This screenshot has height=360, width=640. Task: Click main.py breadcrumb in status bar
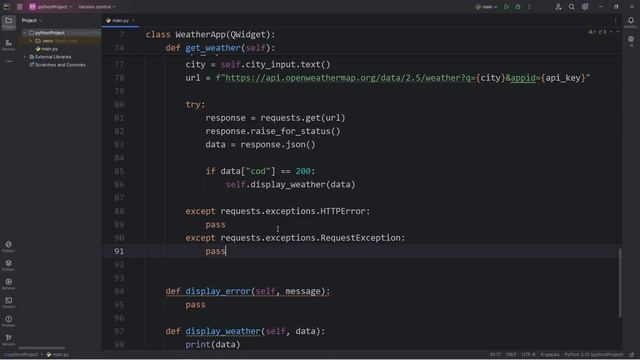tap(58, 355)
